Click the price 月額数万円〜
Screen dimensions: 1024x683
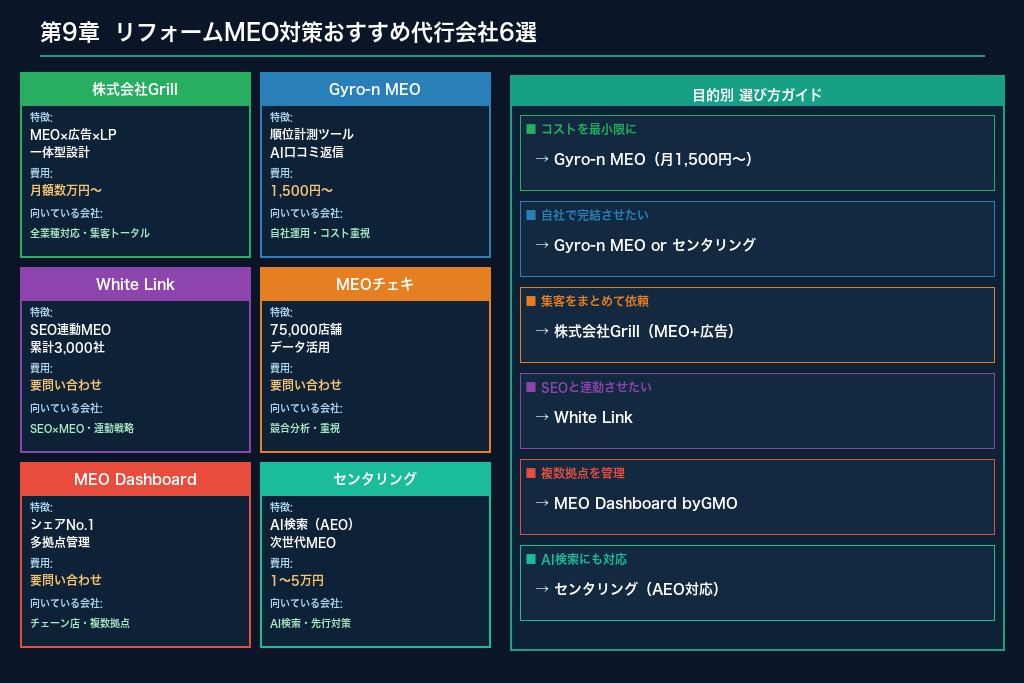[66, 191]
